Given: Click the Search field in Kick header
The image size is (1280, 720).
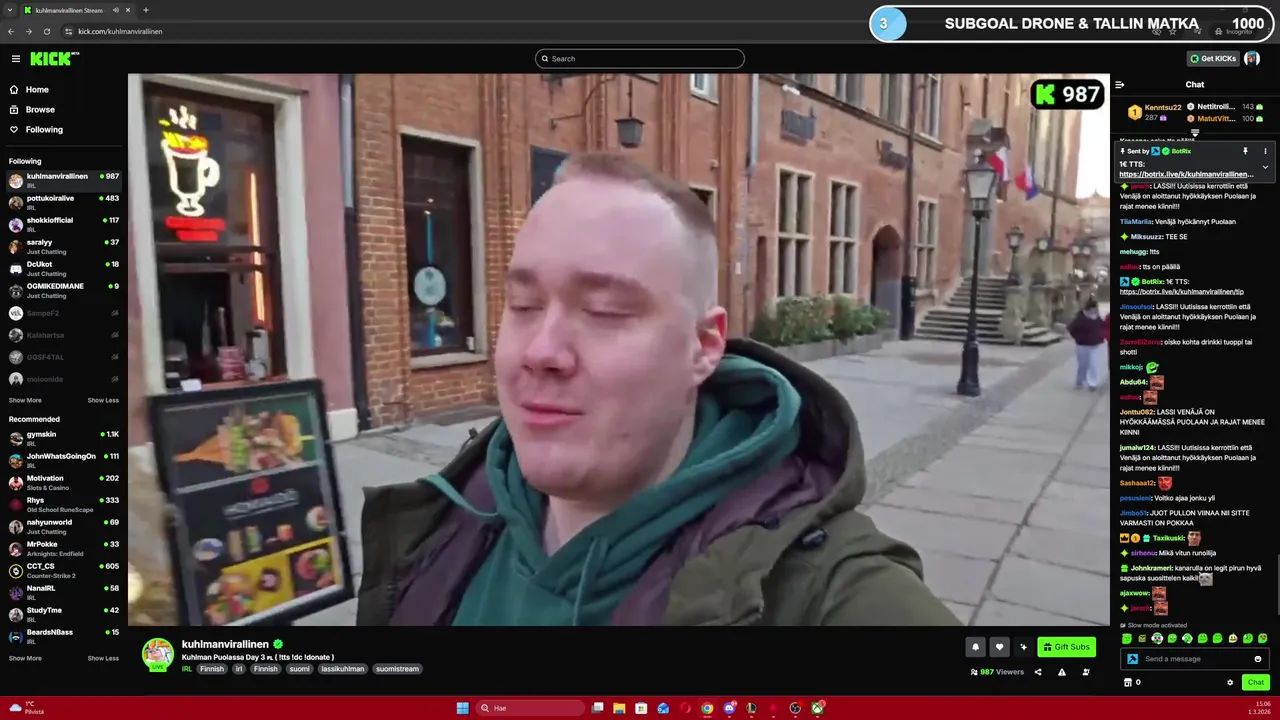Looking at the screenshot, I should point(640,59).
